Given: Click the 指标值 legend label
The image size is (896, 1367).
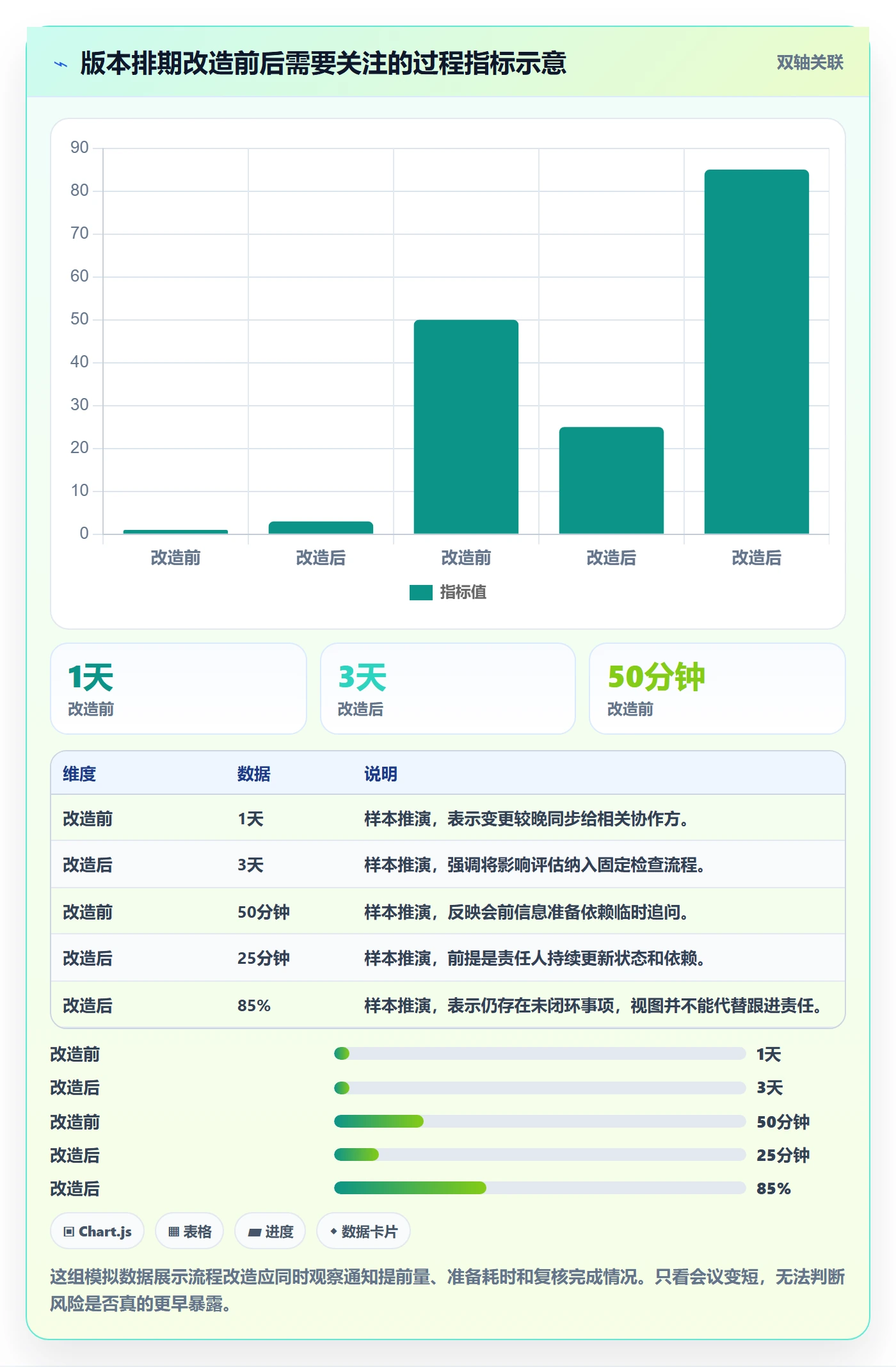Looking at the screenshot, I should click(463, 593).
